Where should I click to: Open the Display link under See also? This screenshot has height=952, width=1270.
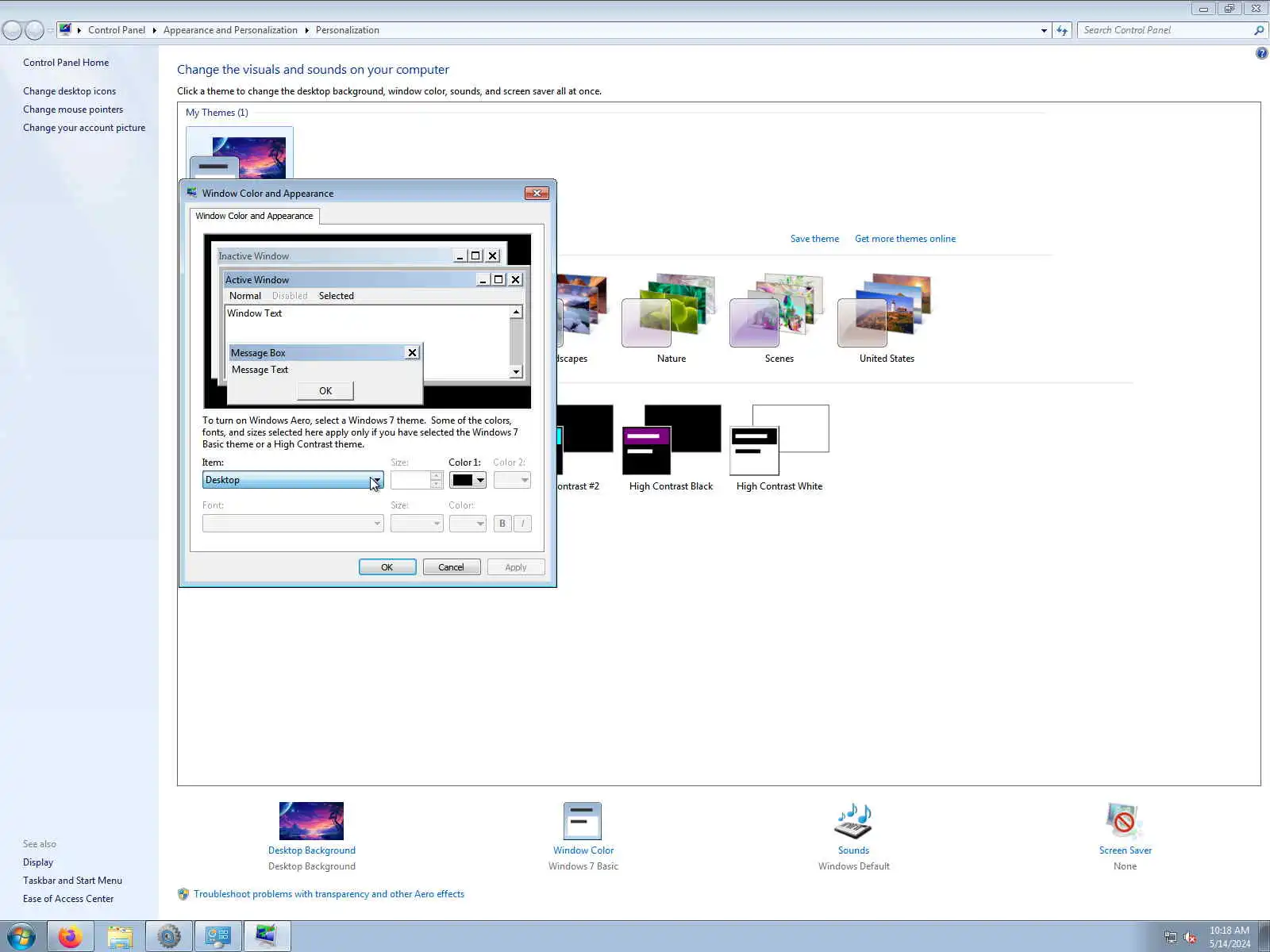(38, 862)
